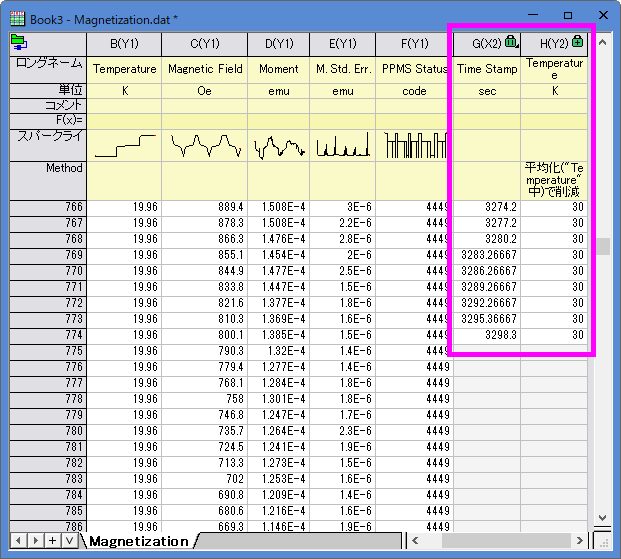This screenshot has height=559, width=621.
Task: Click the Moment sparkline graph
Action: pyautogui.click(x=279, y=145)
